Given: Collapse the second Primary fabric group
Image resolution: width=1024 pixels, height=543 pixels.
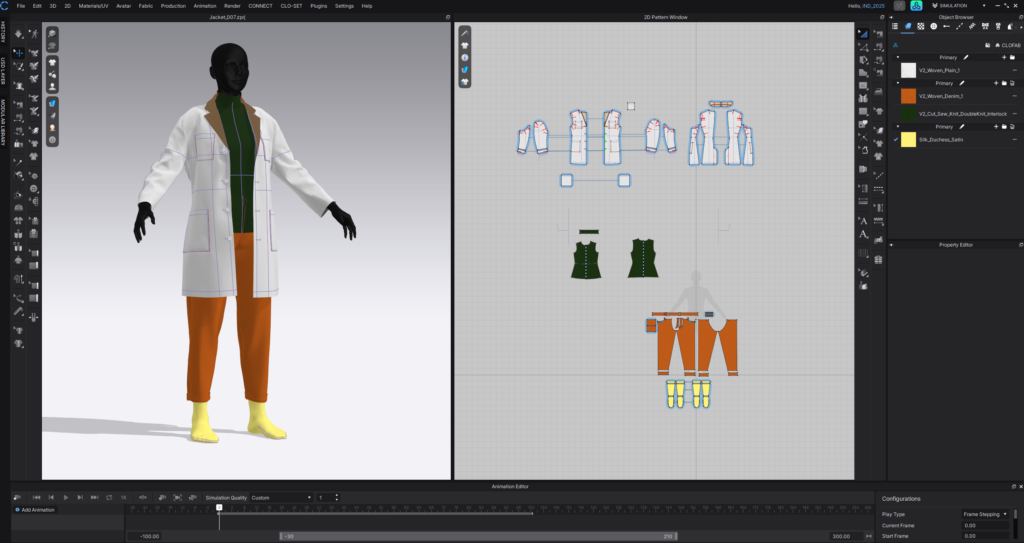Looking at the screenshot, I should pos(897,84).
